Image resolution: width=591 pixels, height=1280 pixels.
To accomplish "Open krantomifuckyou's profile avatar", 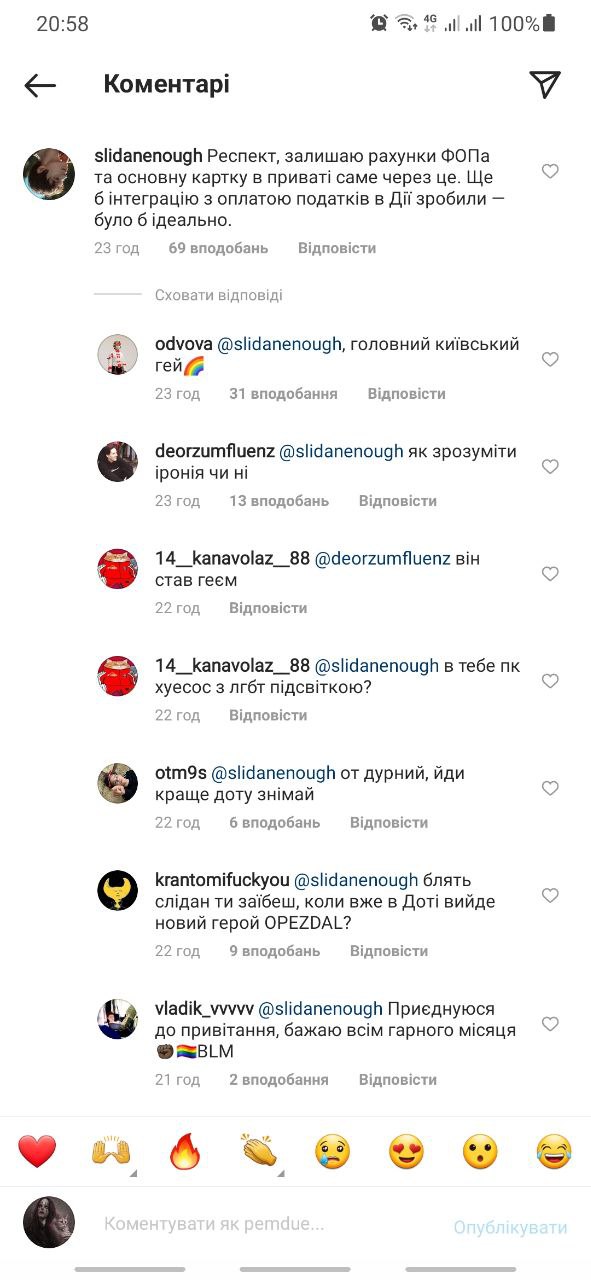I will tap(117, 890).
